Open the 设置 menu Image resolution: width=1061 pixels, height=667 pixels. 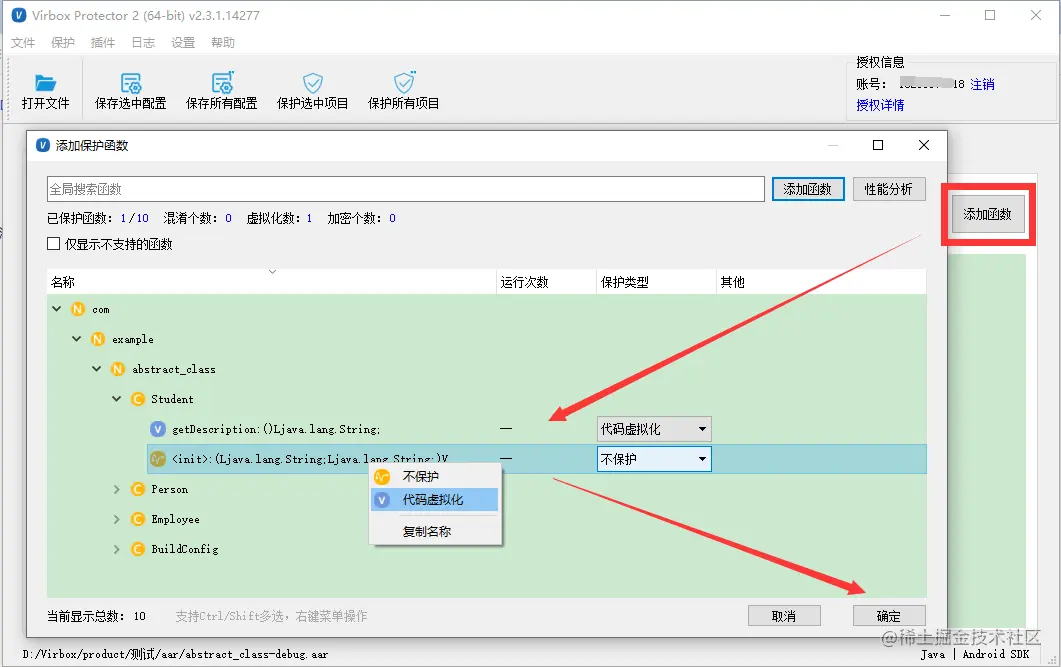pyautogui.click(x=183, y=43)
